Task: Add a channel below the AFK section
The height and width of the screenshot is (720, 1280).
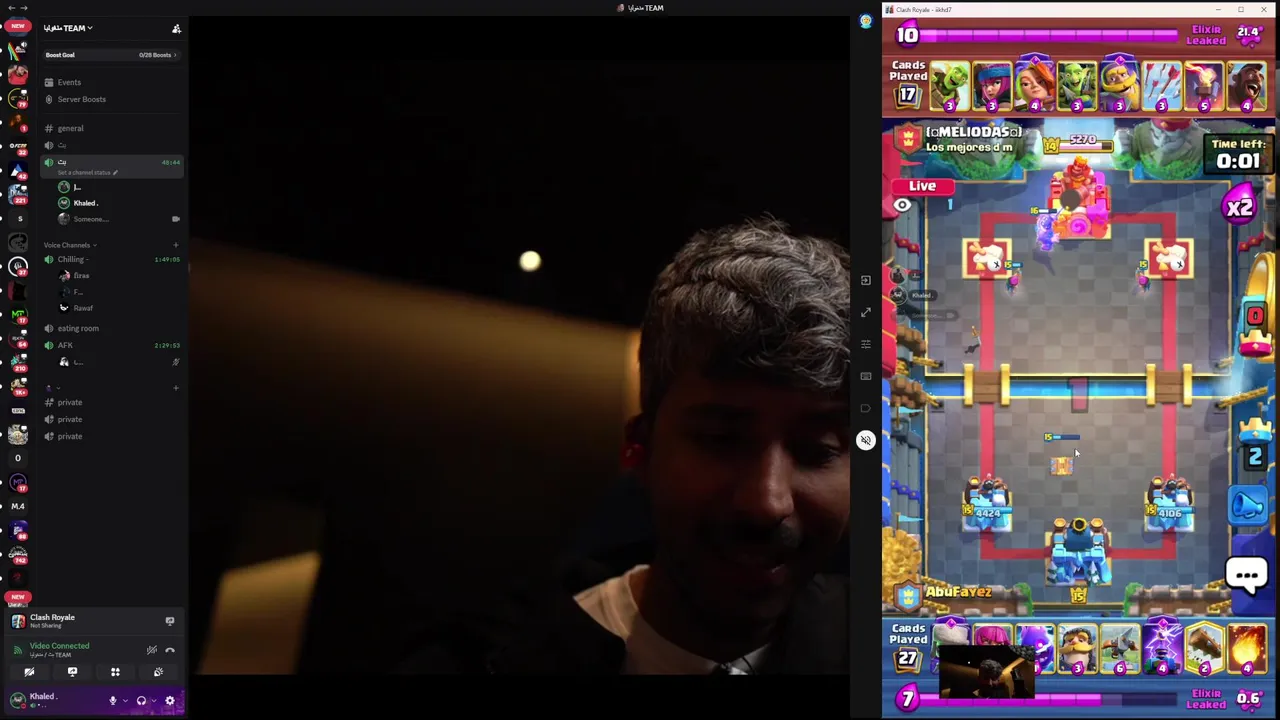Action: [x=175, y=388]
